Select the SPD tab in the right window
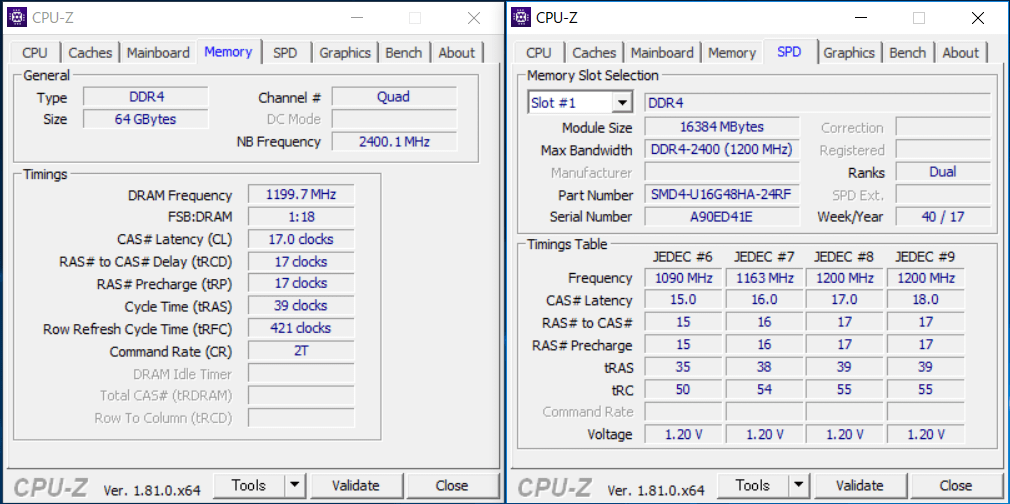The width and height of the screenshot is (1010, 504). tap(789, 52)
